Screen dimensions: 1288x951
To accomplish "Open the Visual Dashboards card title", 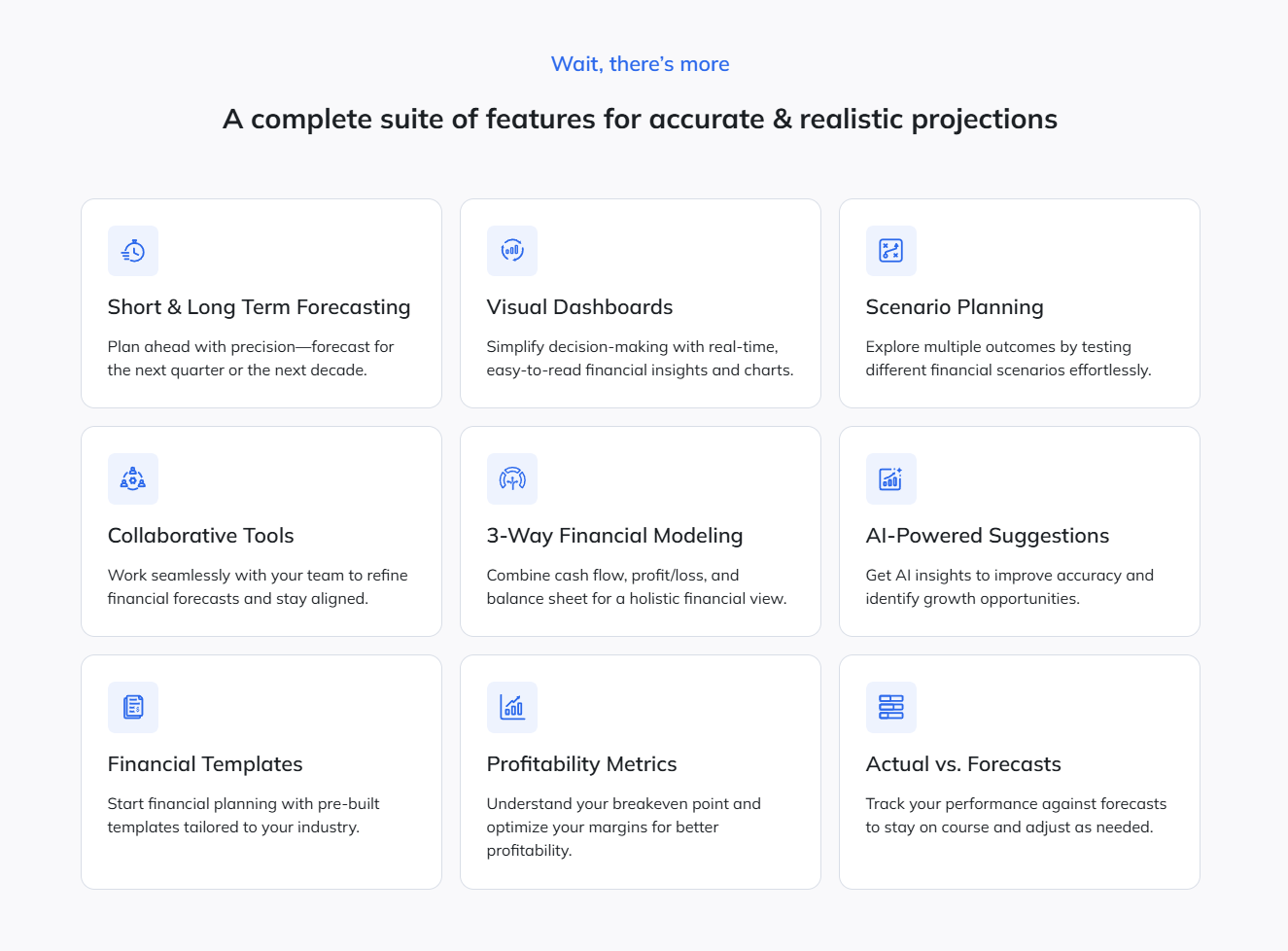I will 580,307.
